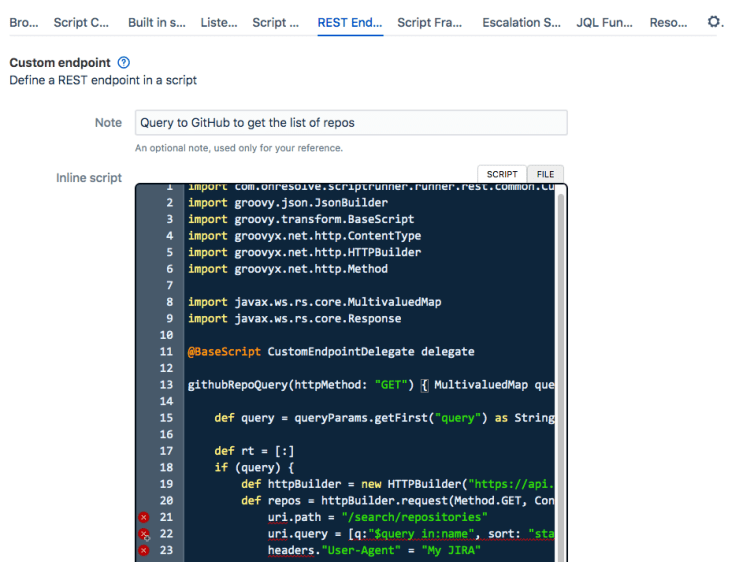Screen dimensions: 739x562
Task: Go to the Escalation S... tab
Action: coord(521,22)
